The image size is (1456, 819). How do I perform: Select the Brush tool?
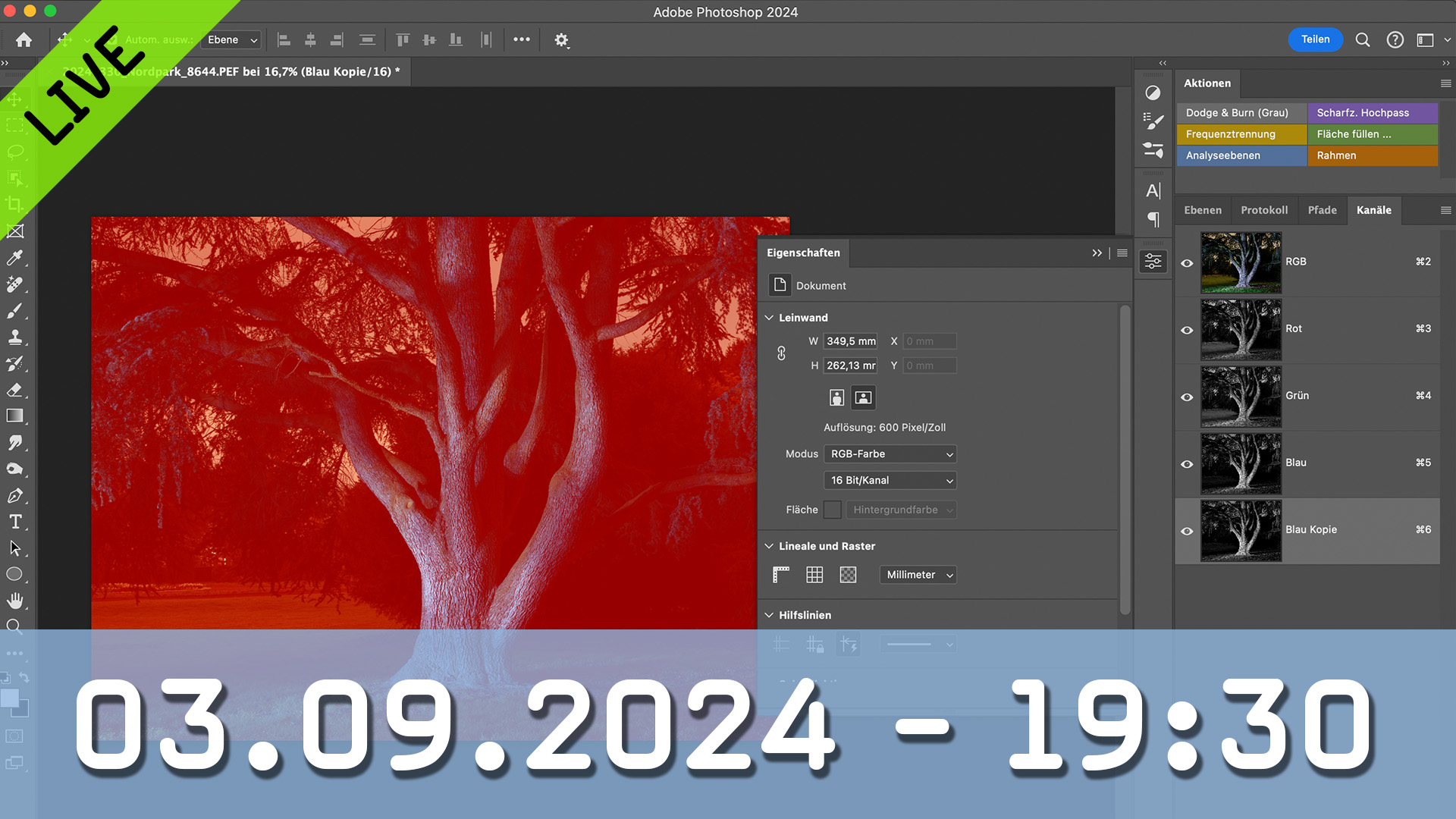click(x=14, y=311)
